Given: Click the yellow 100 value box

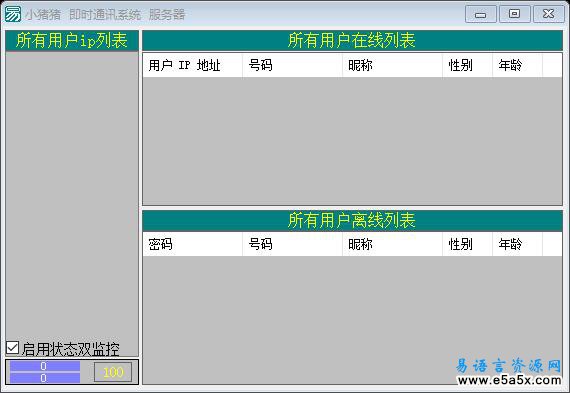Looking at the screenshot, I should 113,372.
